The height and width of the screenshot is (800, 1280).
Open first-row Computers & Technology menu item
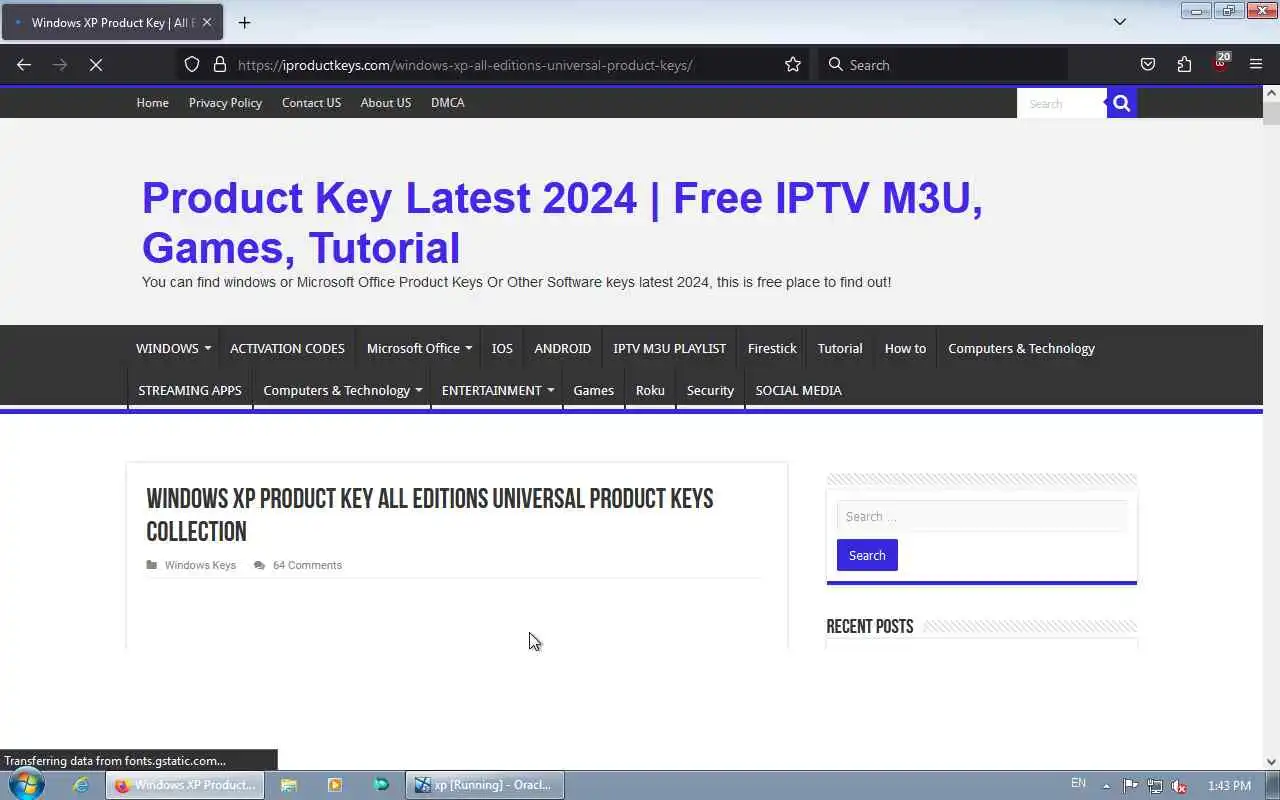[1021, 348]
